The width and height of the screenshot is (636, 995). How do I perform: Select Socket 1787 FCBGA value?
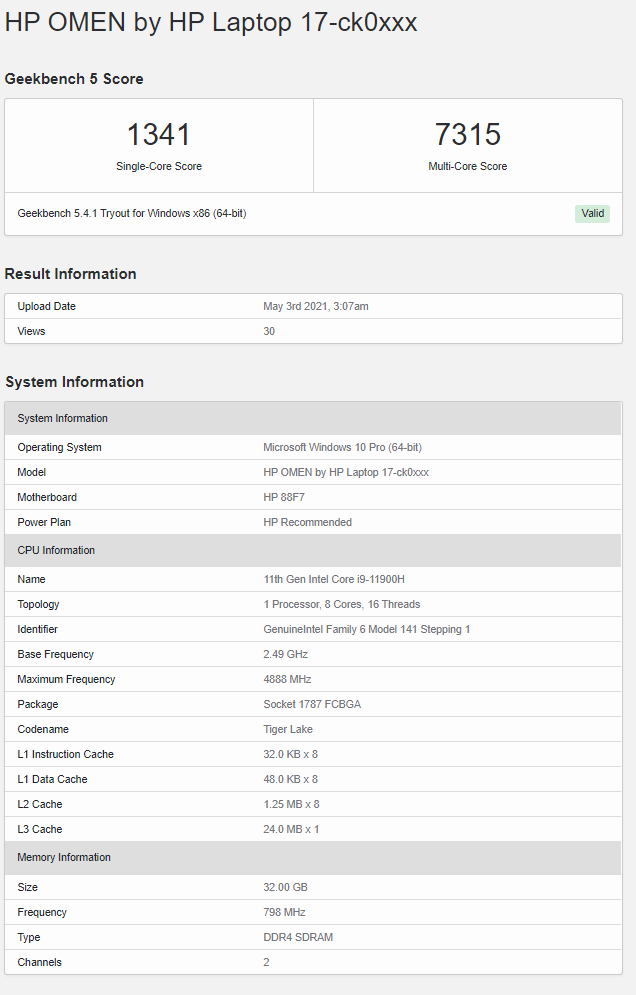(312, 704)
